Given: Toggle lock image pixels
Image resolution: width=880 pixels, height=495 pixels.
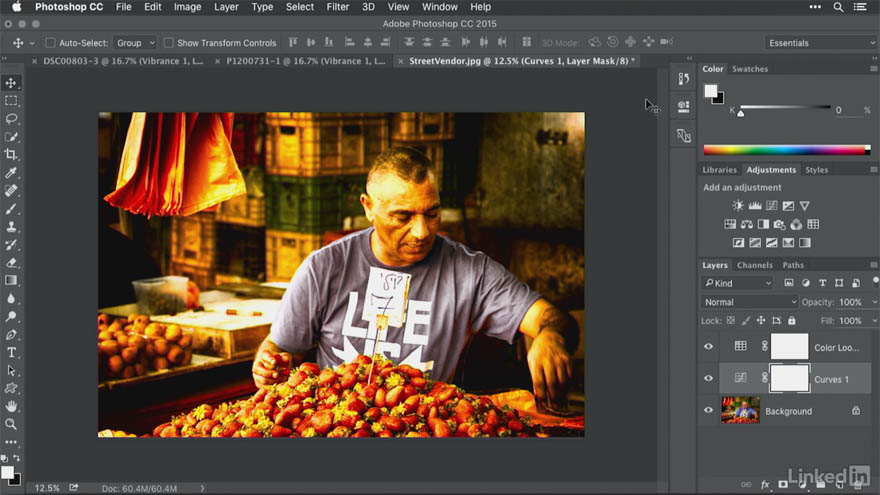Looking at the screenshot, I should pyautogui.click(x=746, y=320).
